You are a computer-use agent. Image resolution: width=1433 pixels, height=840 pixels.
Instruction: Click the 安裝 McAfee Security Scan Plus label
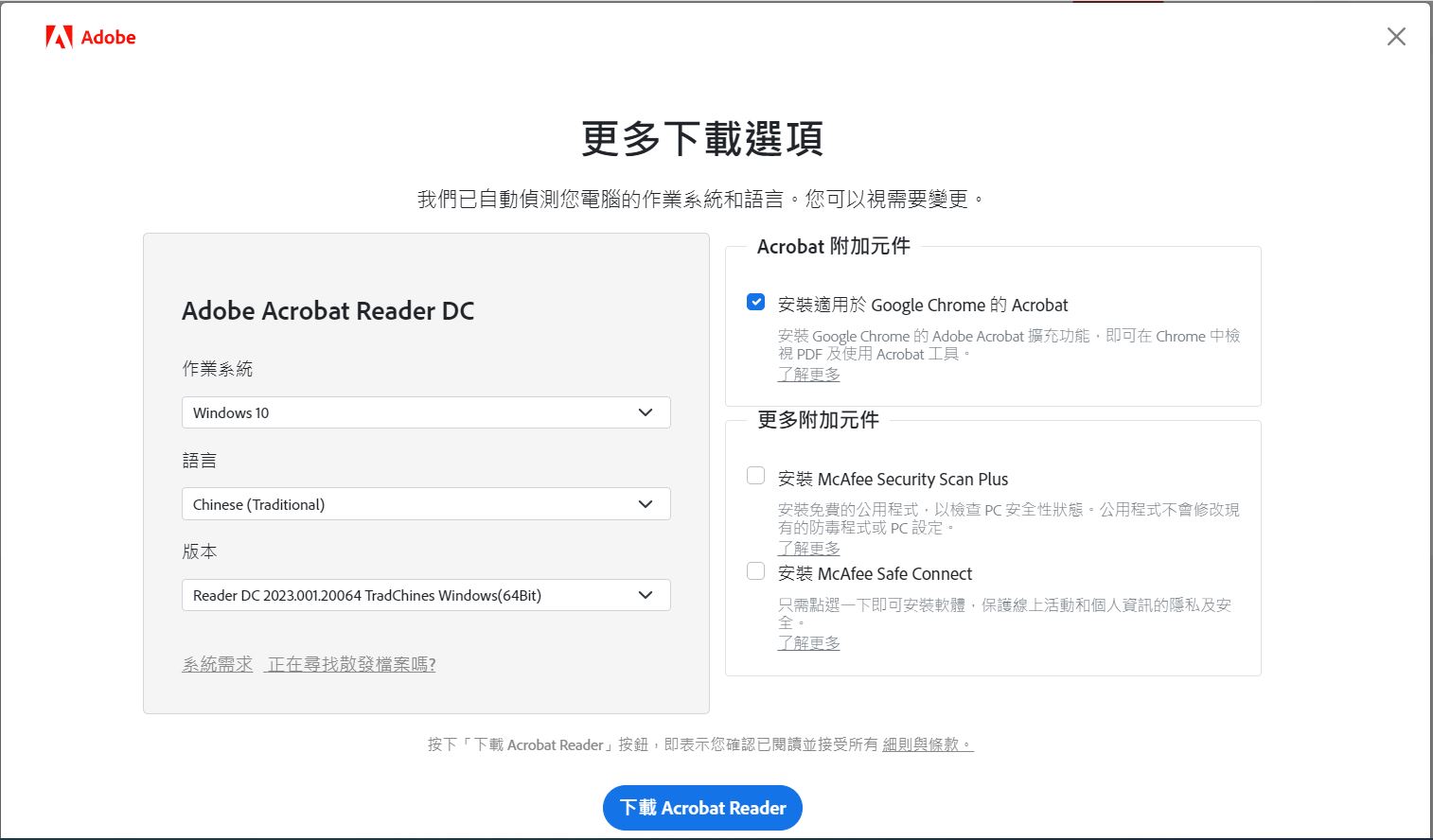[x=893, y=479]
